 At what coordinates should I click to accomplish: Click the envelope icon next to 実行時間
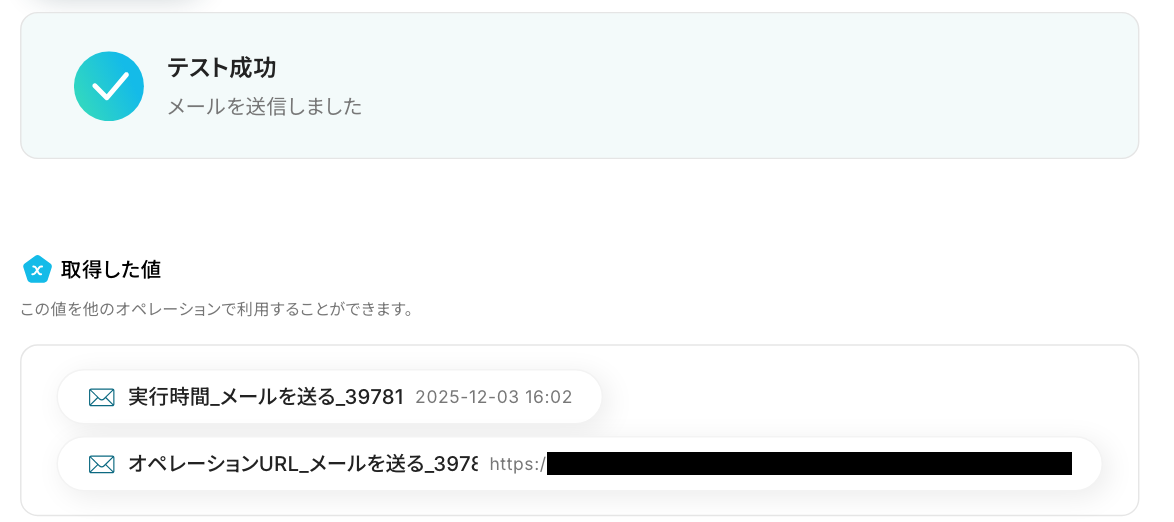coord(101,397)
